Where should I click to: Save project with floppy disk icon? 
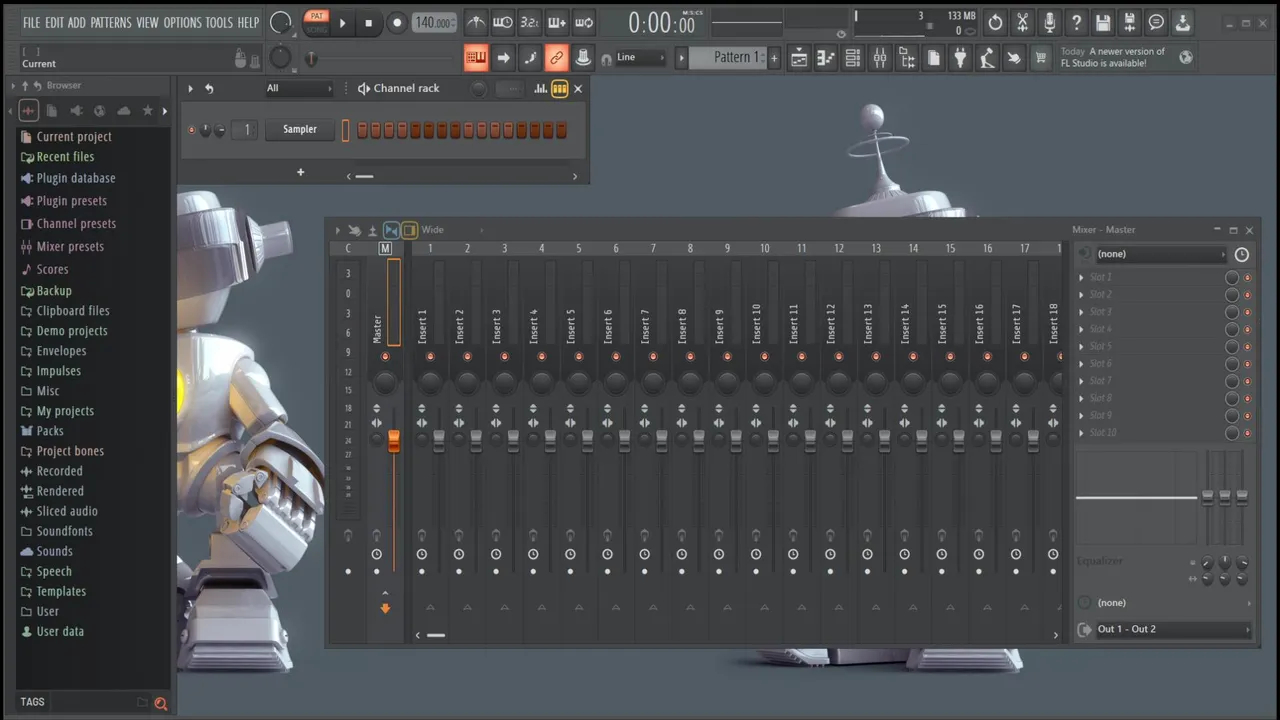pyautogui.click(x=1103, y=23)
